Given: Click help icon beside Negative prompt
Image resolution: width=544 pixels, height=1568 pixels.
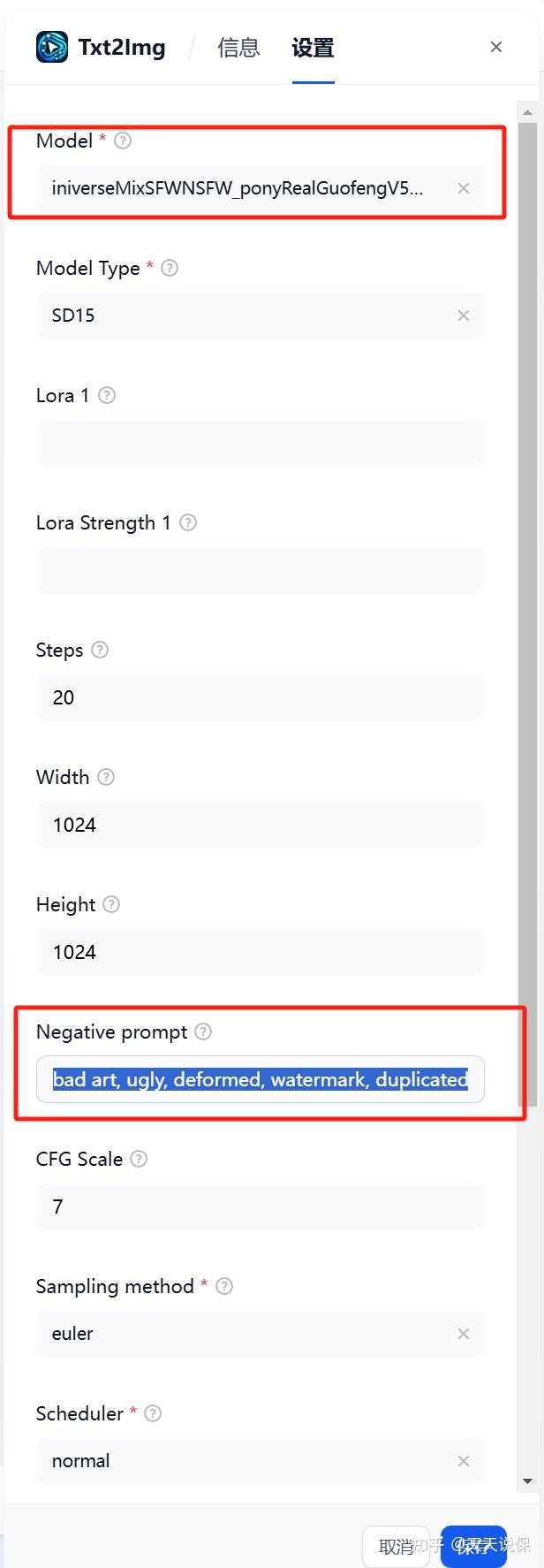Looking at the screenshot, I should [203, 1031].
